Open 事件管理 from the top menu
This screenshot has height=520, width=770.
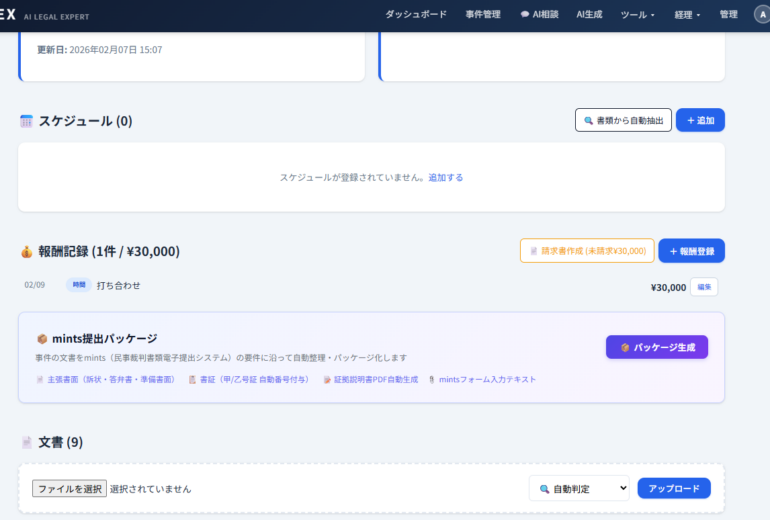click(x=483, y=15)
